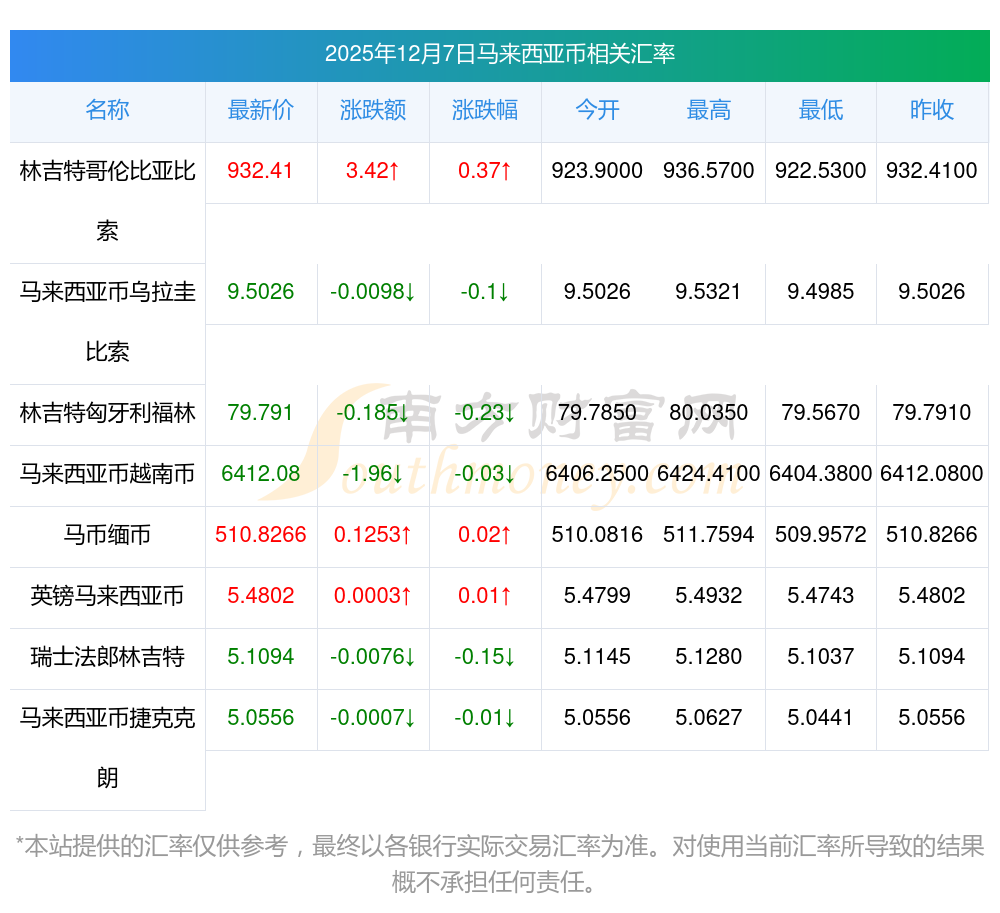The height and width of the screenshot is (913, 1000).
Task: Open the 英镑马来西亚币 currency pair
Action: 107,596
